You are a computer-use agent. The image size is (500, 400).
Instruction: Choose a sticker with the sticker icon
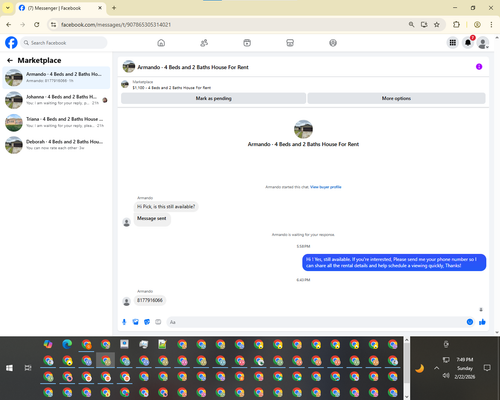coord(147,322)
